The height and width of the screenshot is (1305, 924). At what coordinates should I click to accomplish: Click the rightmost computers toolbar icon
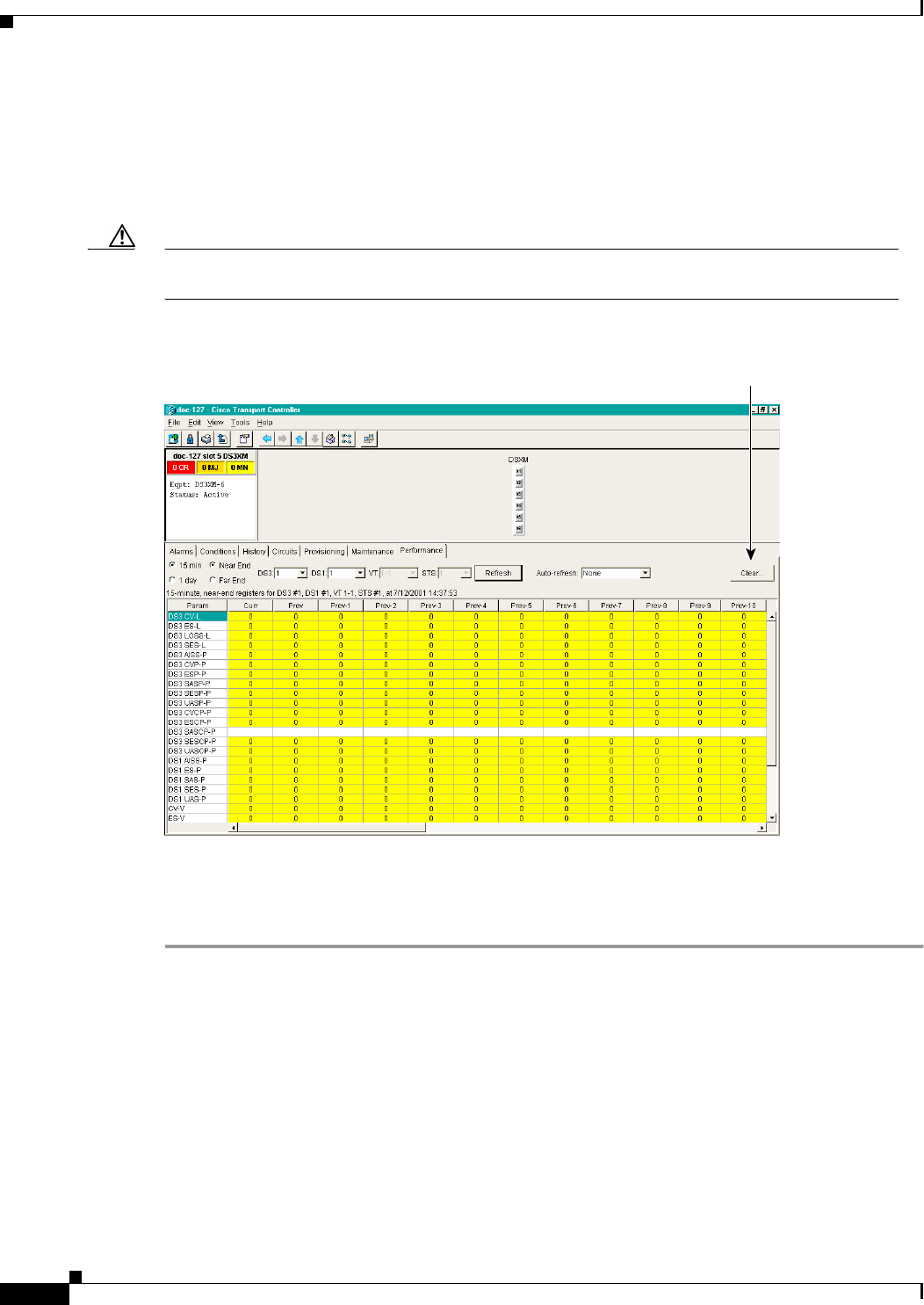369,439
